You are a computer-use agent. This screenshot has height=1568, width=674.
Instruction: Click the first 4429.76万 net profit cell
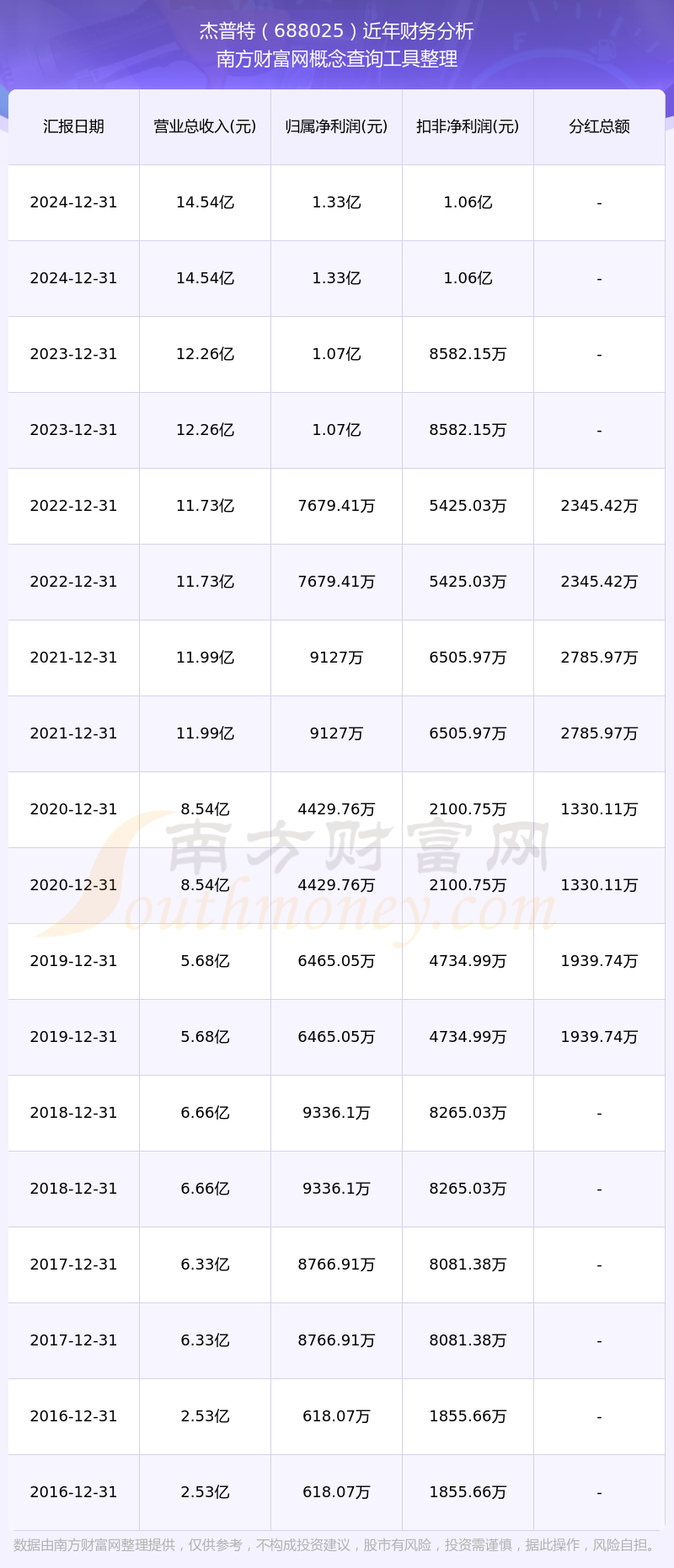click(336, 809)
